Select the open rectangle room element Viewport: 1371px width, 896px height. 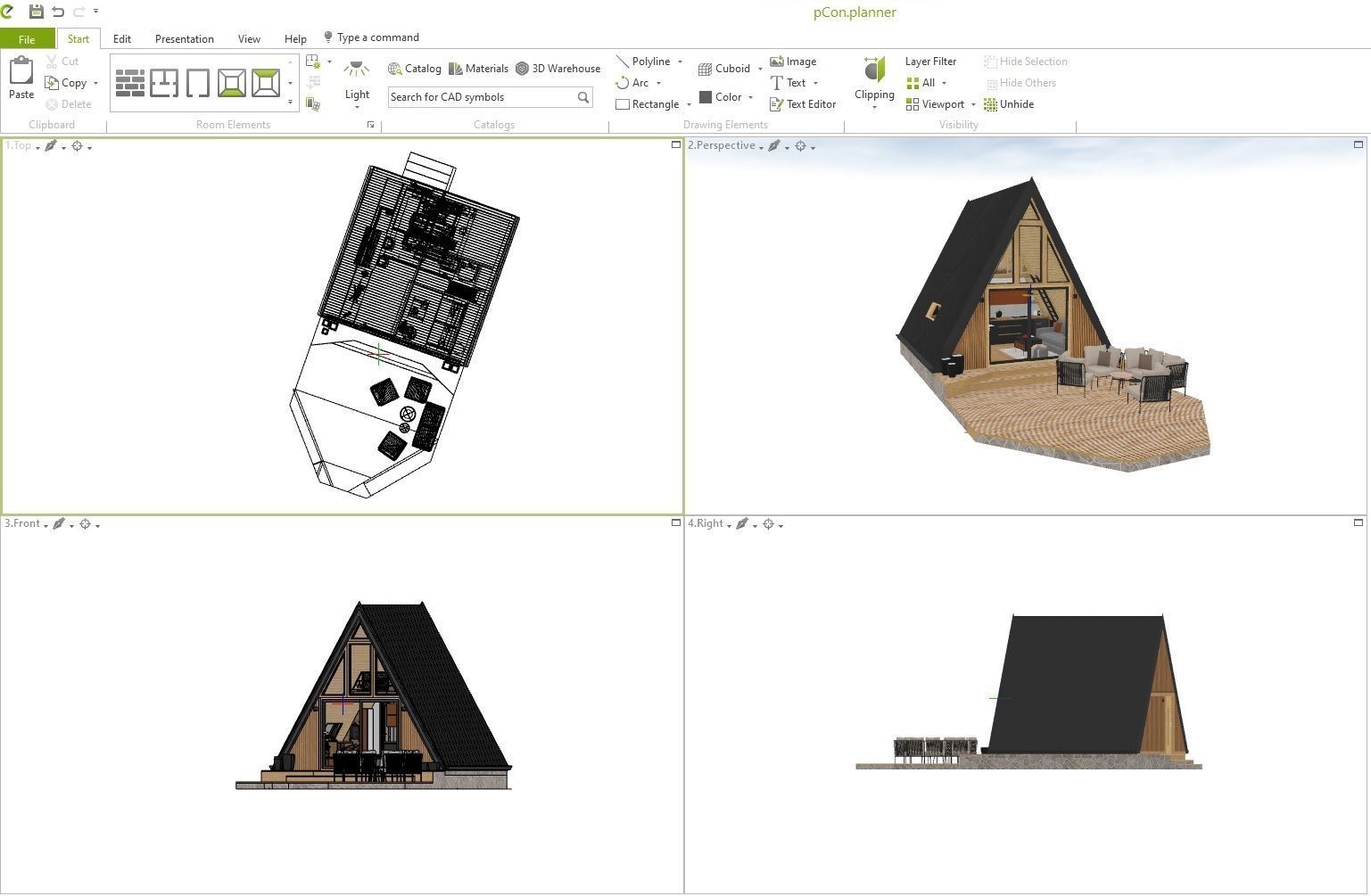pyautogui.click(x=198, y=83)
